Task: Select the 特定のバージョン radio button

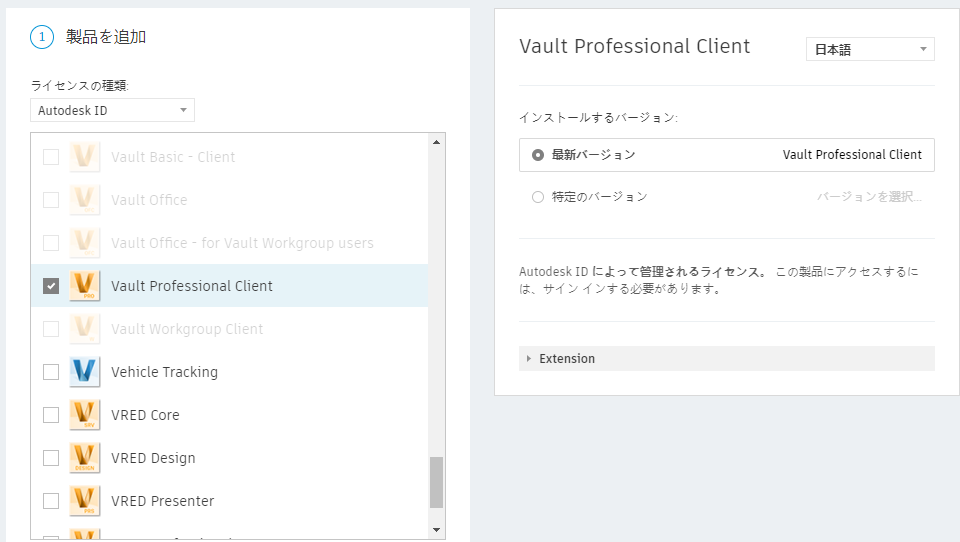Action: coord(538,197)
